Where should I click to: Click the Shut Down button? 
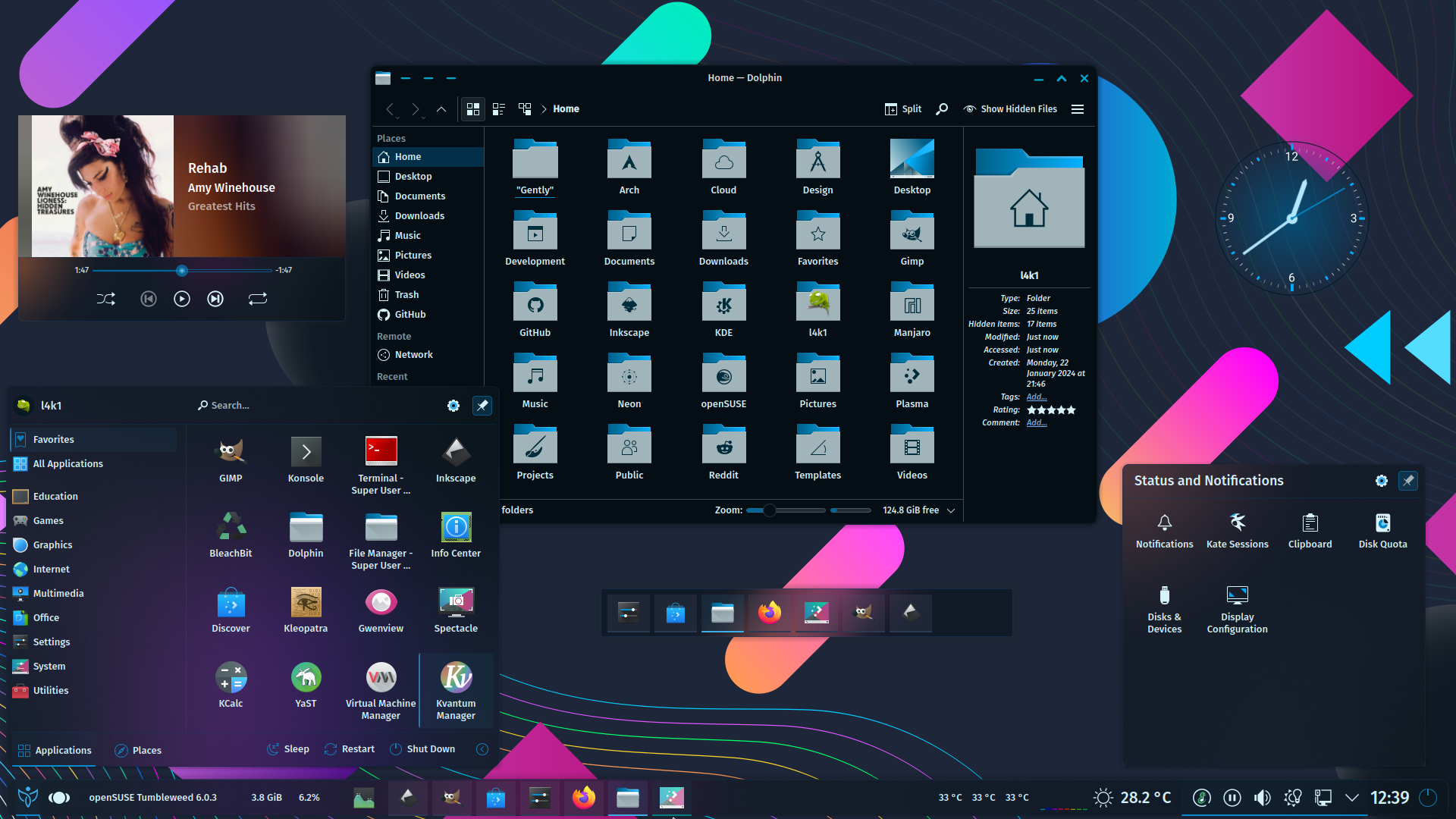pos(422,749)
